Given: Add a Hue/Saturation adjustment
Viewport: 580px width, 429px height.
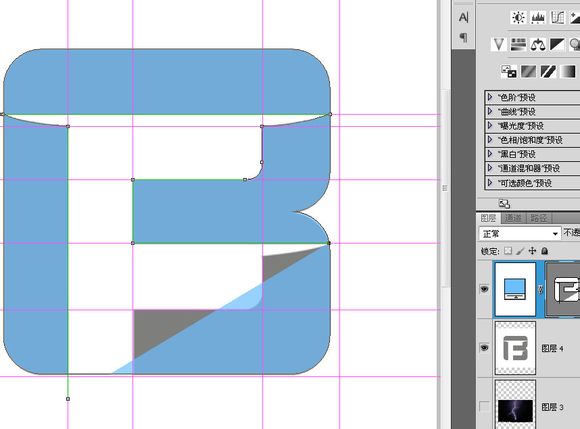Looking at the screenshot, I should click(518, 45).
